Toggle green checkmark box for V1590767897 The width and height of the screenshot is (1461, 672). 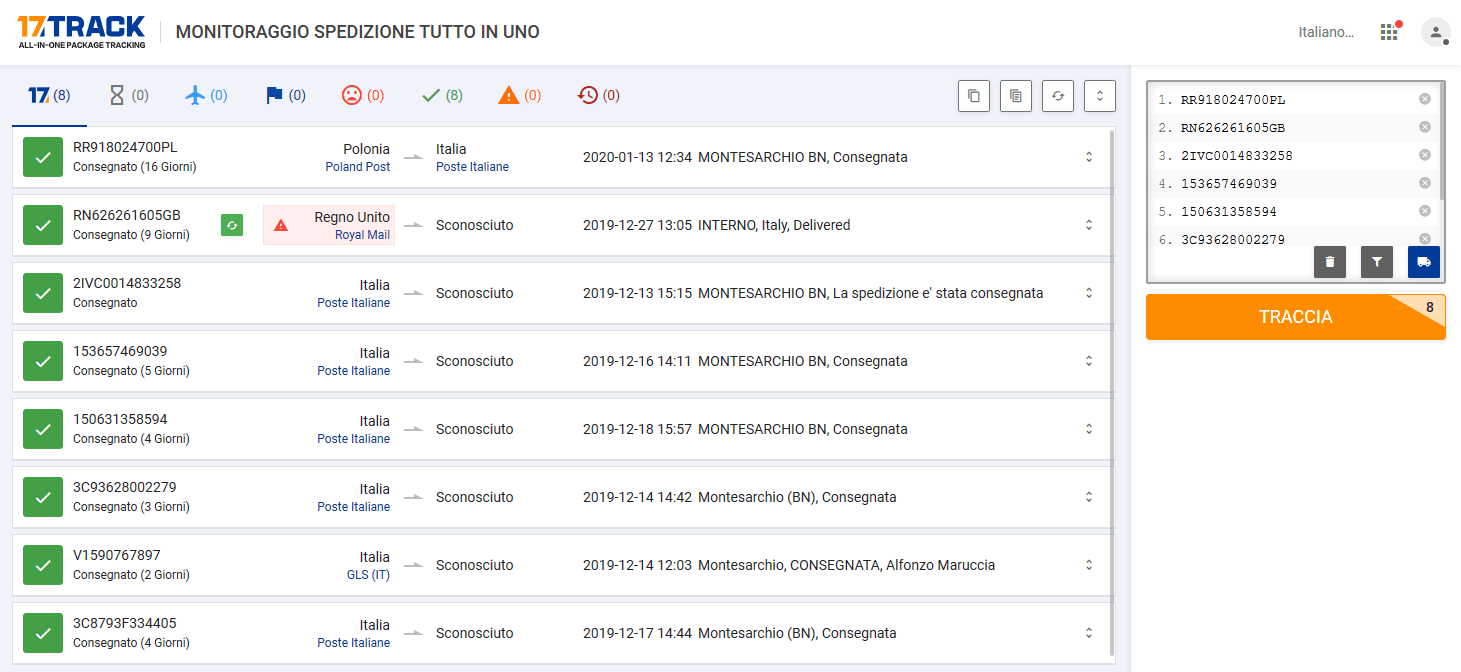(43, 565)
